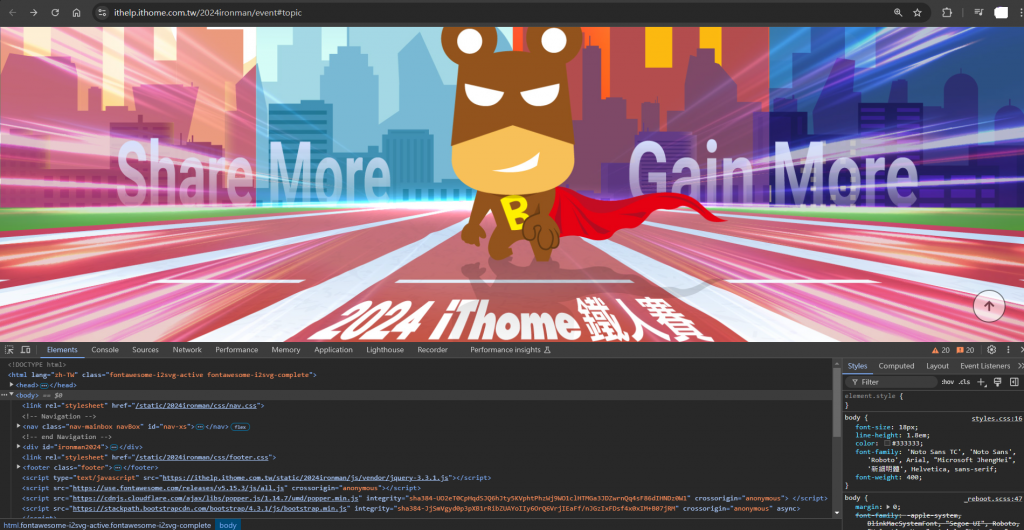The image size is (1024, 530).
Task: Collapse the body element node
Action: [x=12, y=395]
